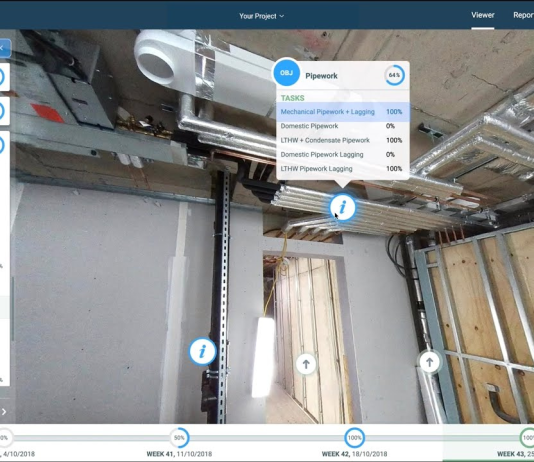Click the WEEK 42, 18/10/2018 label
This screenshot has height=462, width=534.
click(354, 454)
